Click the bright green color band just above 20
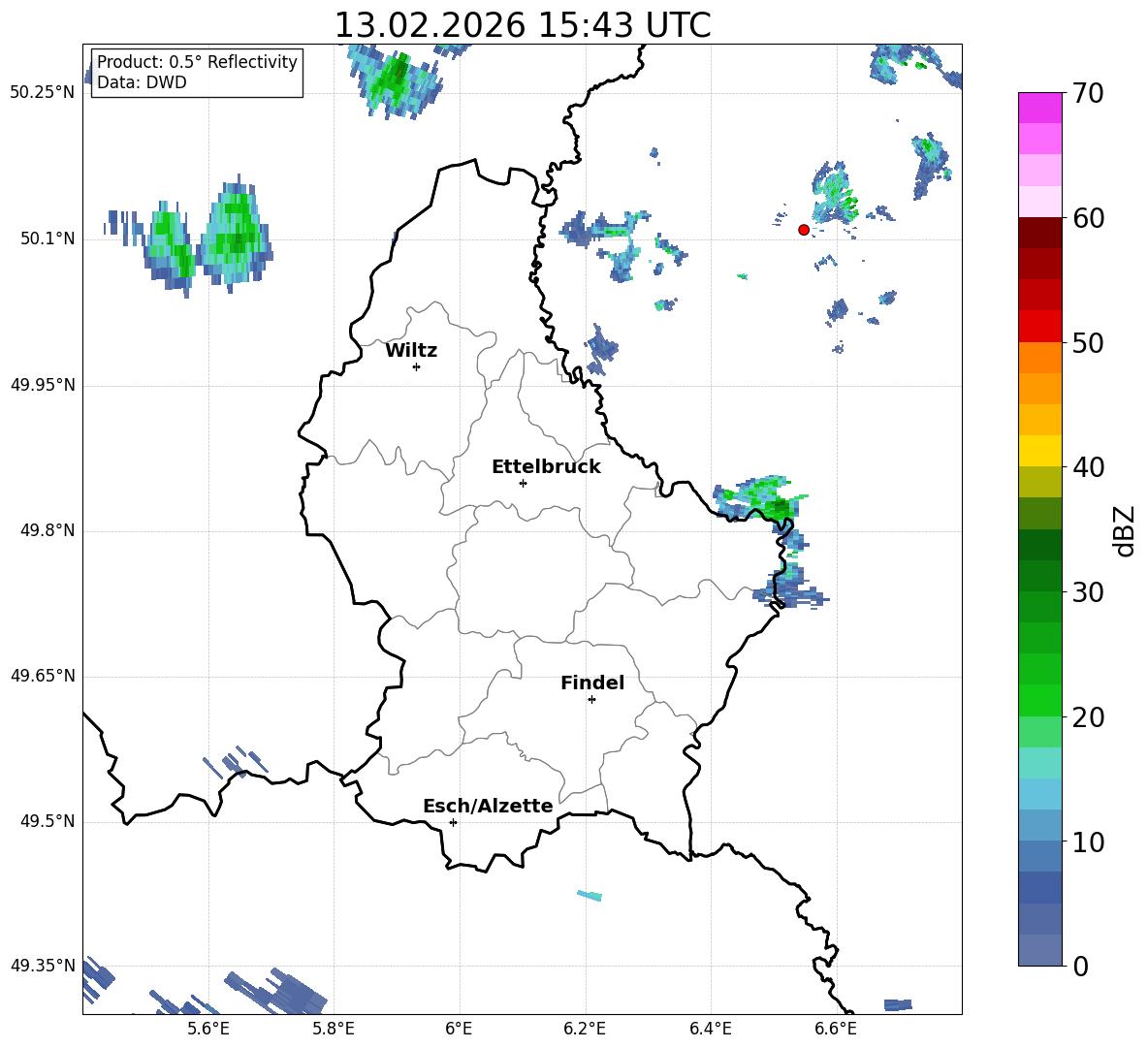 pos(1039,700)
